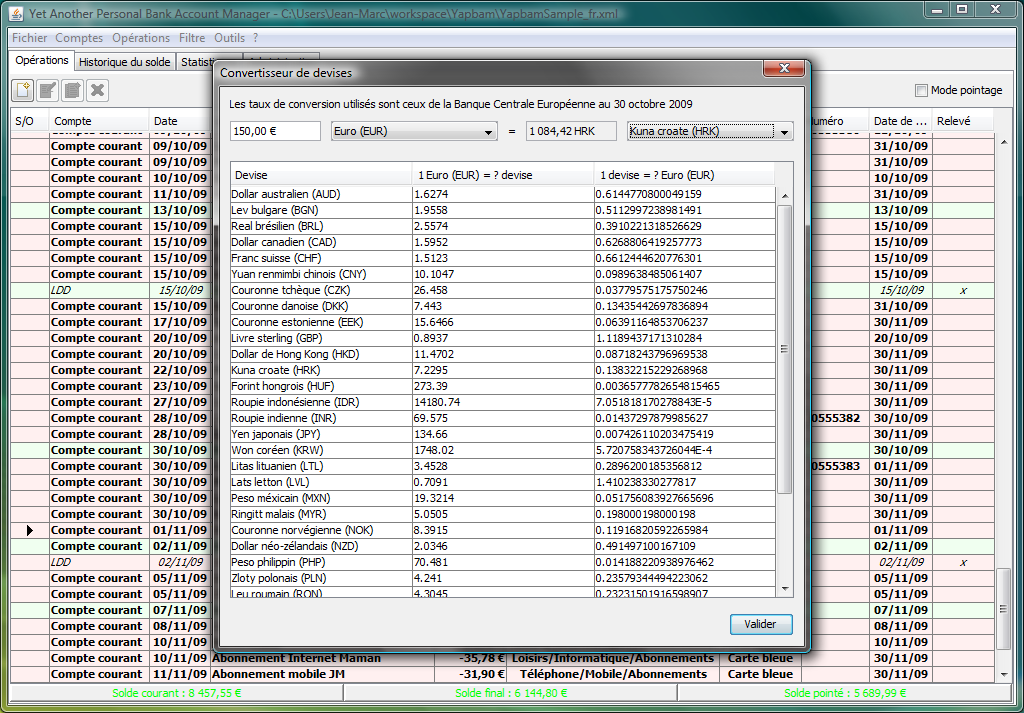
Task: Open the ? help menu
Action: pos(255,38)
